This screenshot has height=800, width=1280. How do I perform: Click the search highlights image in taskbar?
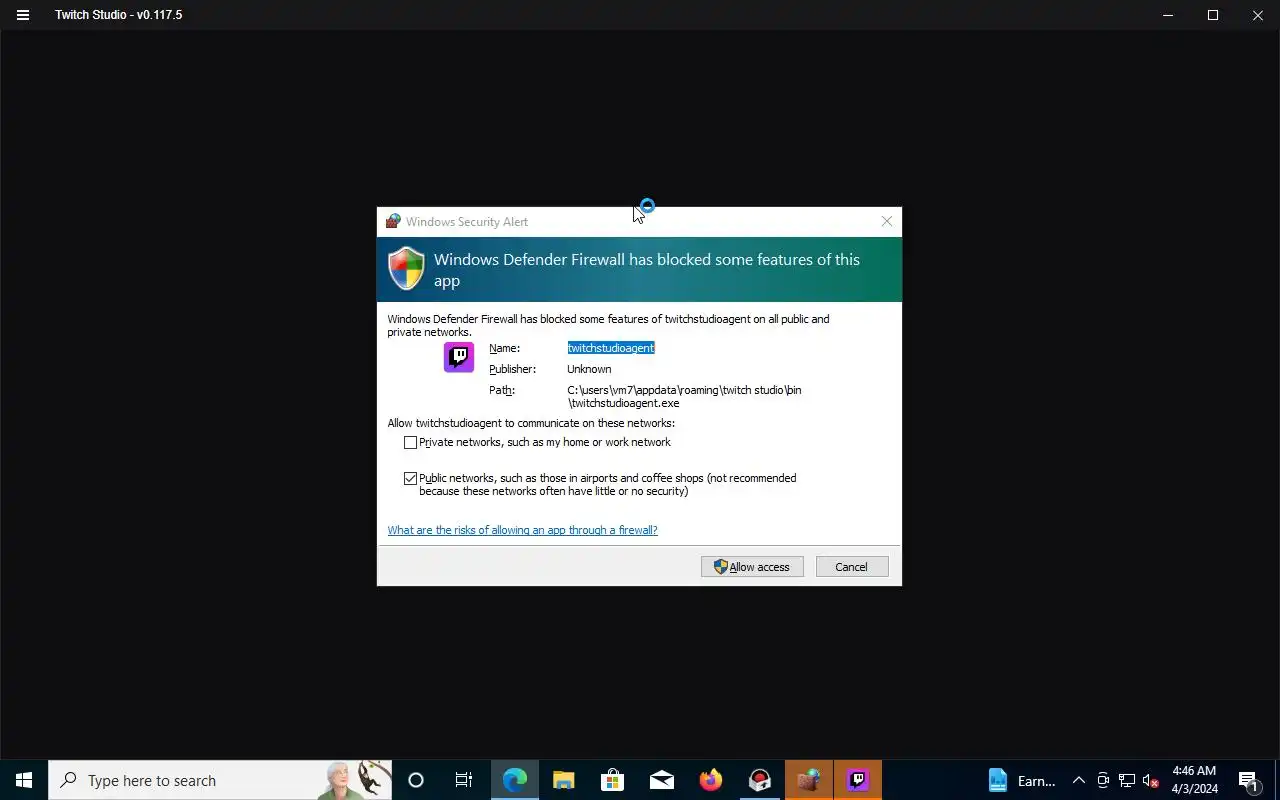pos(354,780)
